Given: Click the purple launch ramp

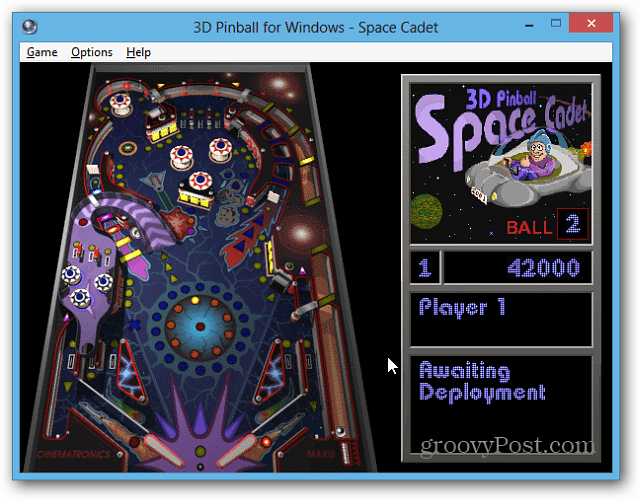Looking at the screenshot, I should pos(131,220).
